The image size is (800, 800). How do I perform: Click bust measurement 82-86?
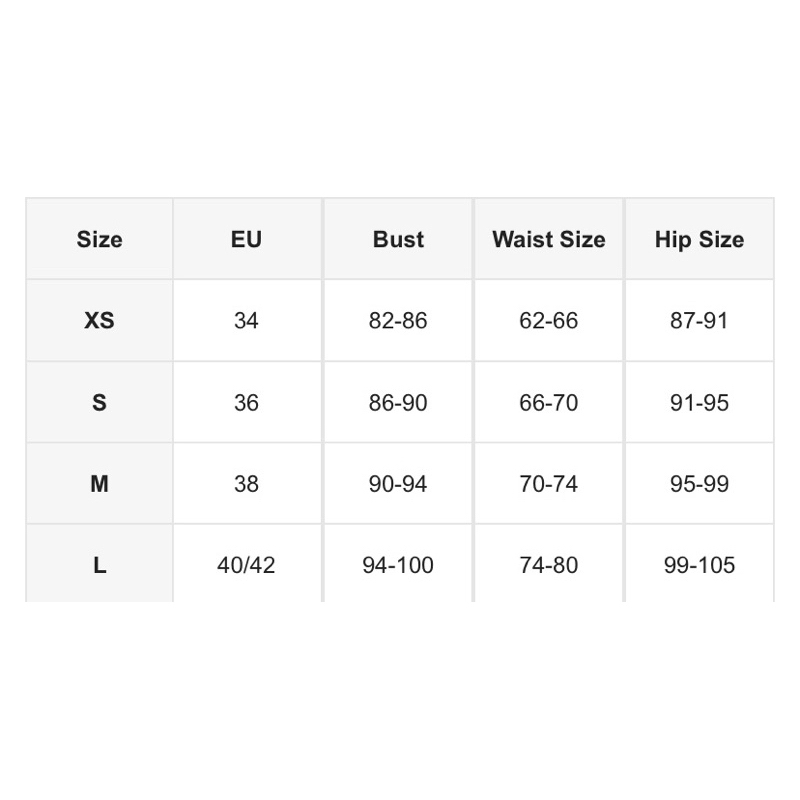(398, 320)
